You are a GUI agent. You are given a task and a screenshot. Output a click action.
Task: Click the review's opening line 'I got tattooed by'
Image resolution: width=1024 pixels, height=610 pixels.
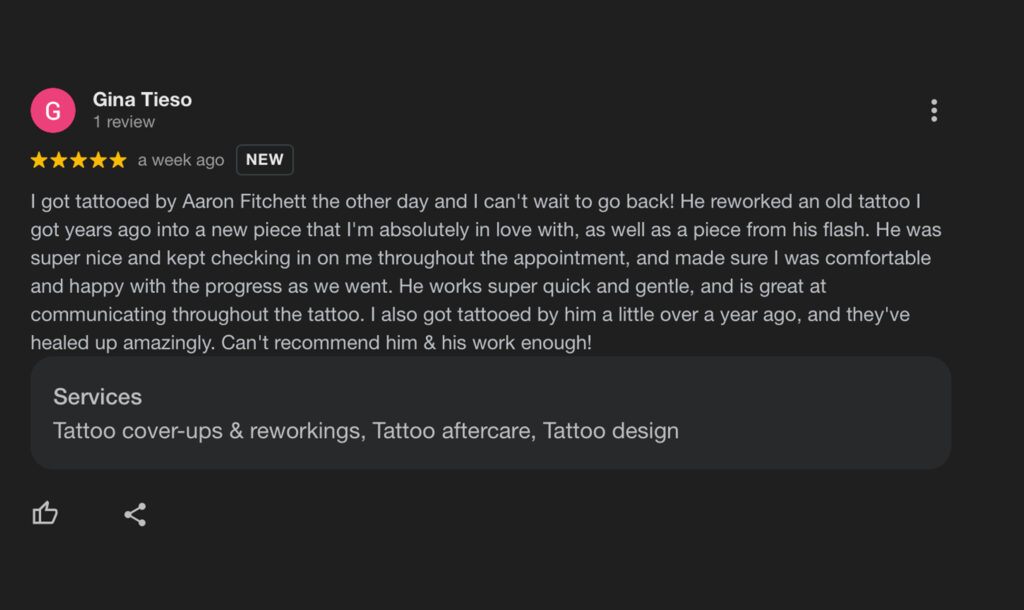tap(103, 201)
